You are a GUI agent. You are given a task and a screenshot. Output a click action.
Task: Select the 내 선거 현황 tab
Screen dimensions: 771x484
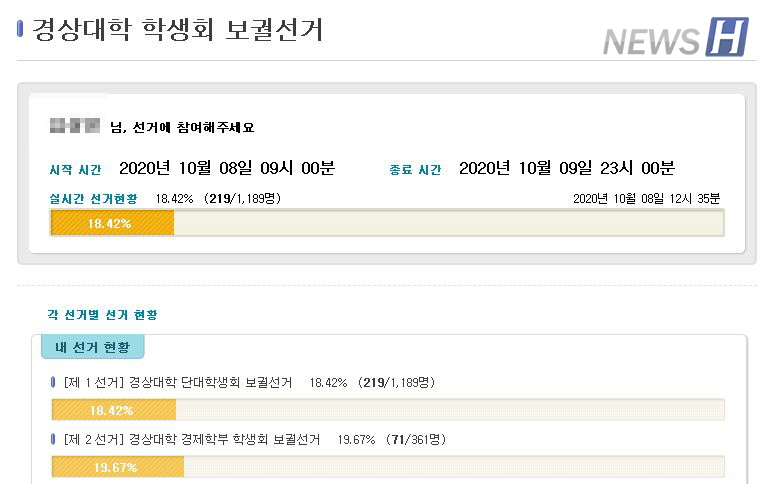tap(92, 347)
